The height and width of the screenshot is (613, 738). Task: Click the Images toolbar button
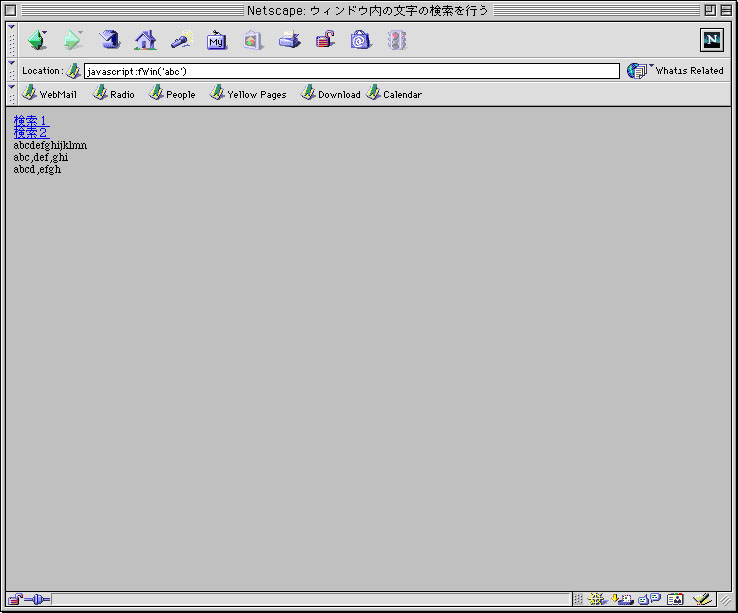tap(253, 40)
